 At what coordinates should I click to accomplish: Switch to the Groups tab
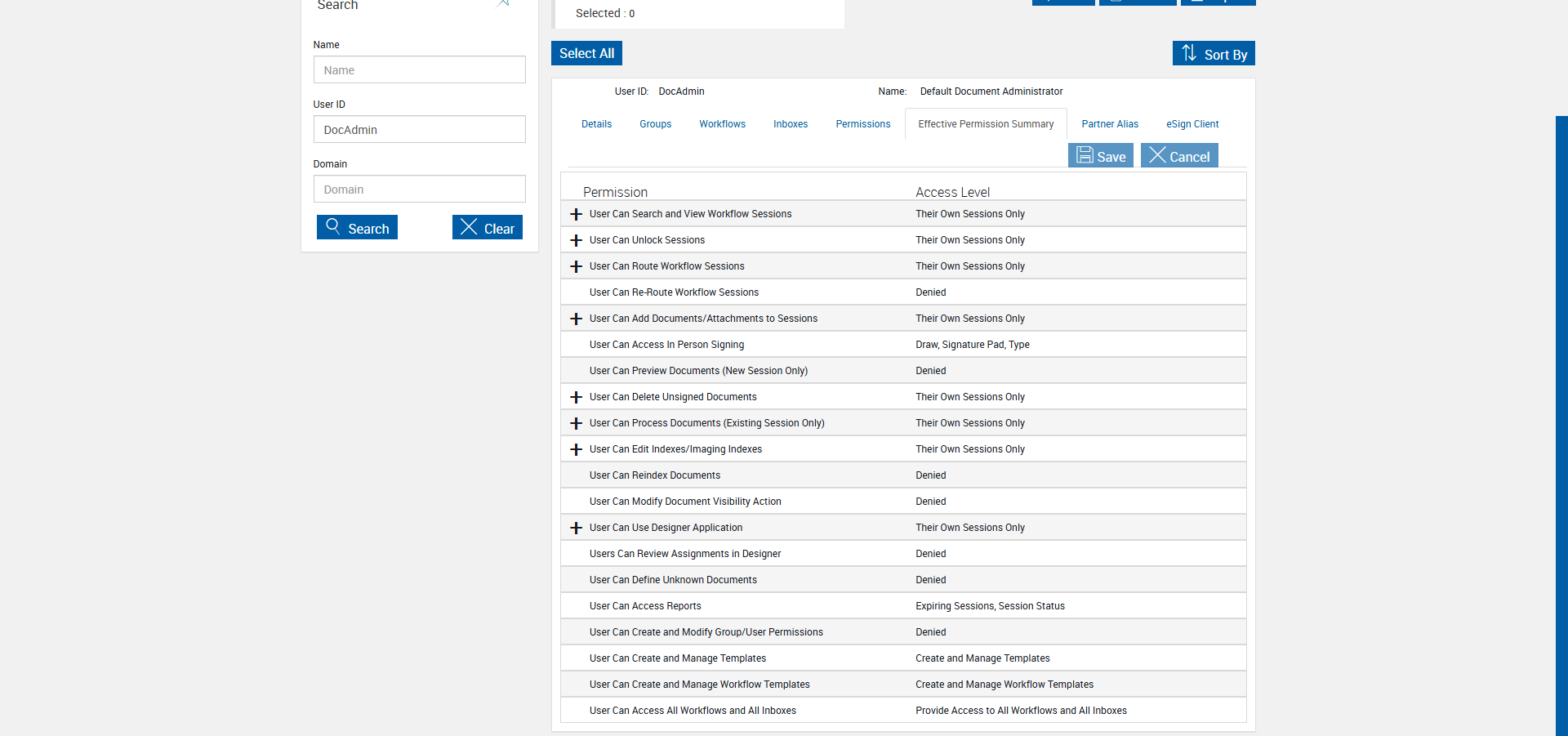[x=655, y=124]
